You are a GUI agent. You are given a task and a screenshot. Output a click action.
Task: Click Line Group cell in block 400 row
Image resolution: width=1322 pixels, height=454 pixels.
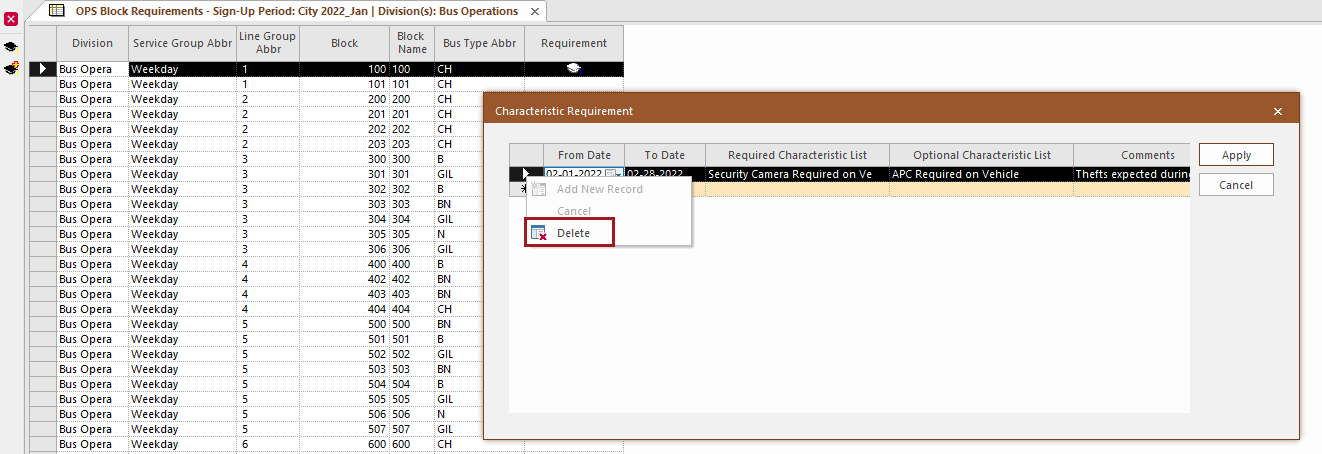point(268,264)
